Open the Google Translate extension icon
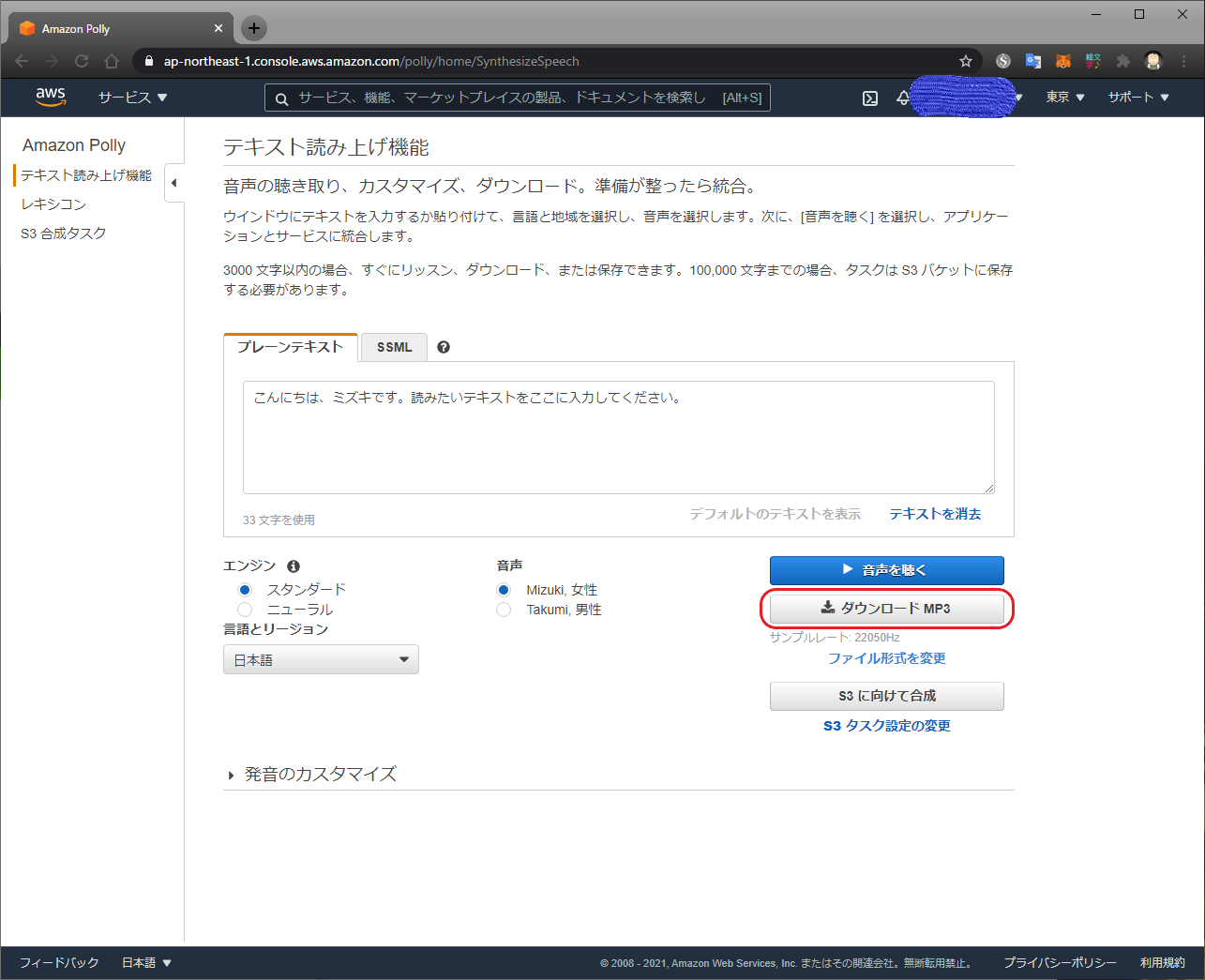1205x980 pixels. click(1033, 61)
